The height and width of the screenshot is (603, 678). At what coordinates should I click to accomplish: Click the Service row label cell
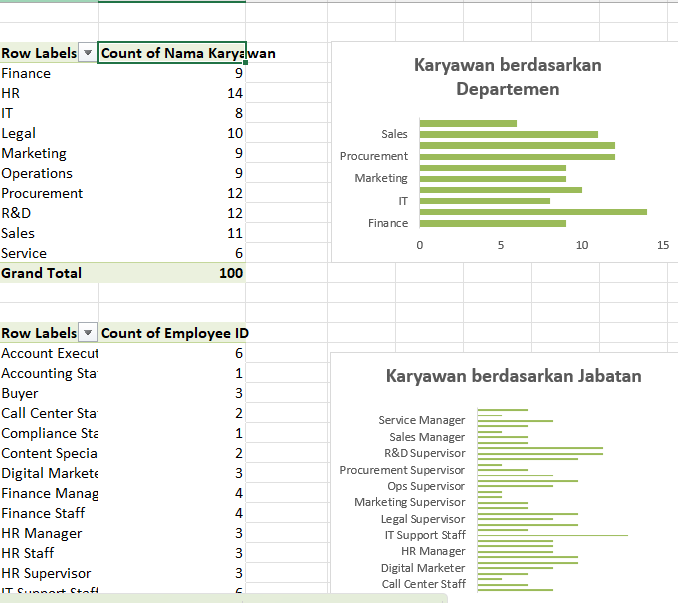24,253
